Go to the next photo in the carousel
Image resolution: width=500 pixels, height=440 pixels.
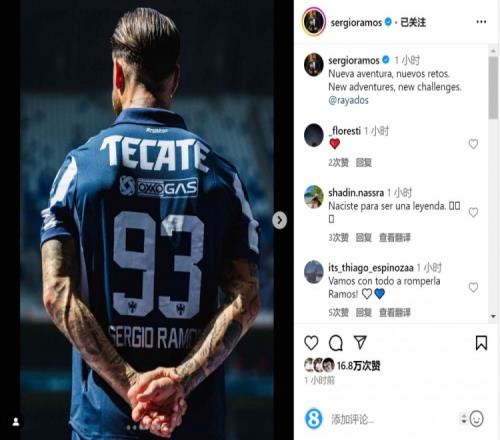pyautogui.click(x=279, y=220)
